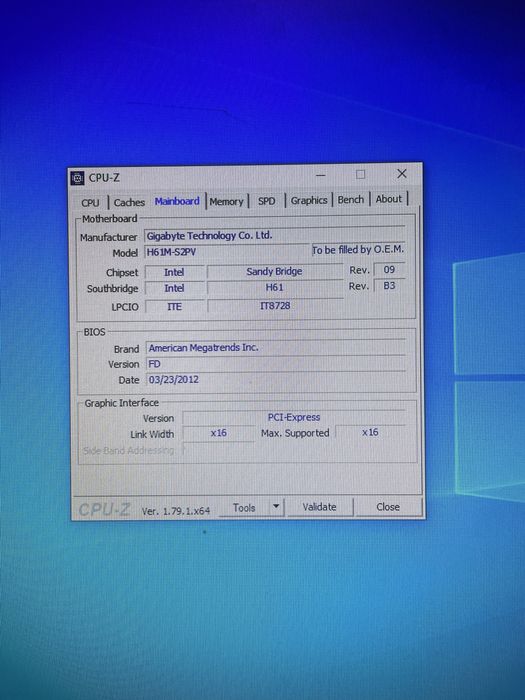Expand the Tools dropdown arrow
This screenshot has width=525, height=700.
tap(276, 507)
